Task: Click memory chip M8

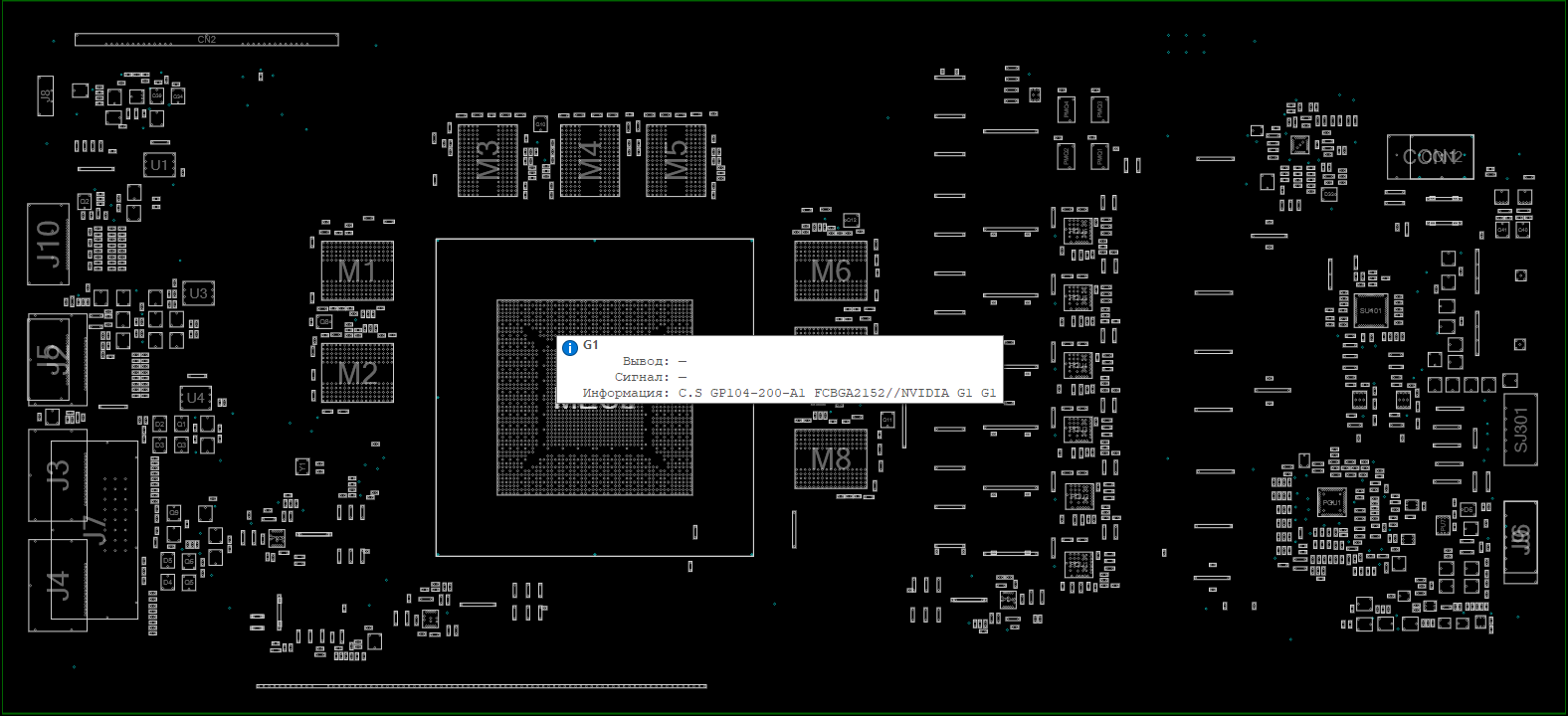Action: tap(831, 458)
